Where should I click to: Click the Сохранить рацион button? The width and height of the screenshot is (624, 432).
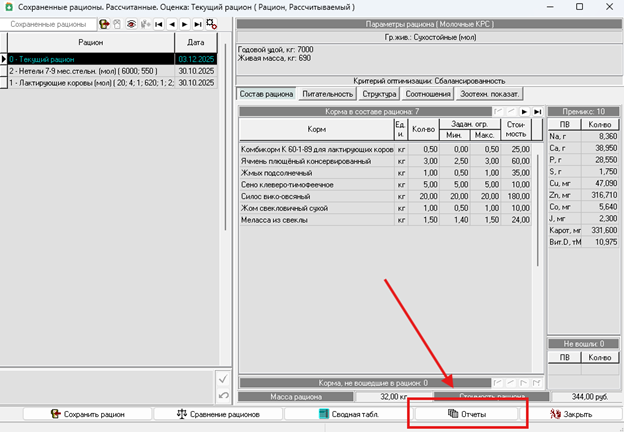point(88,414)
